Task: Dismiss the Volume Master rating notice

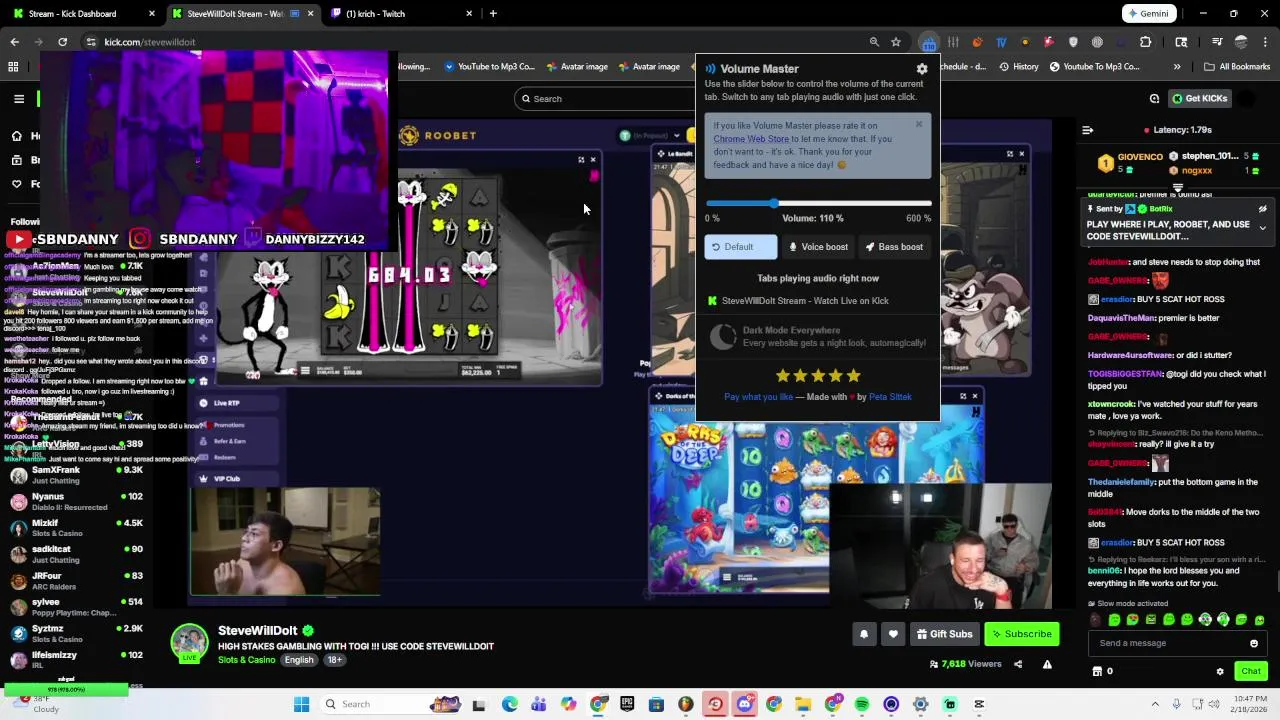Action: click(x=919, y=125)
